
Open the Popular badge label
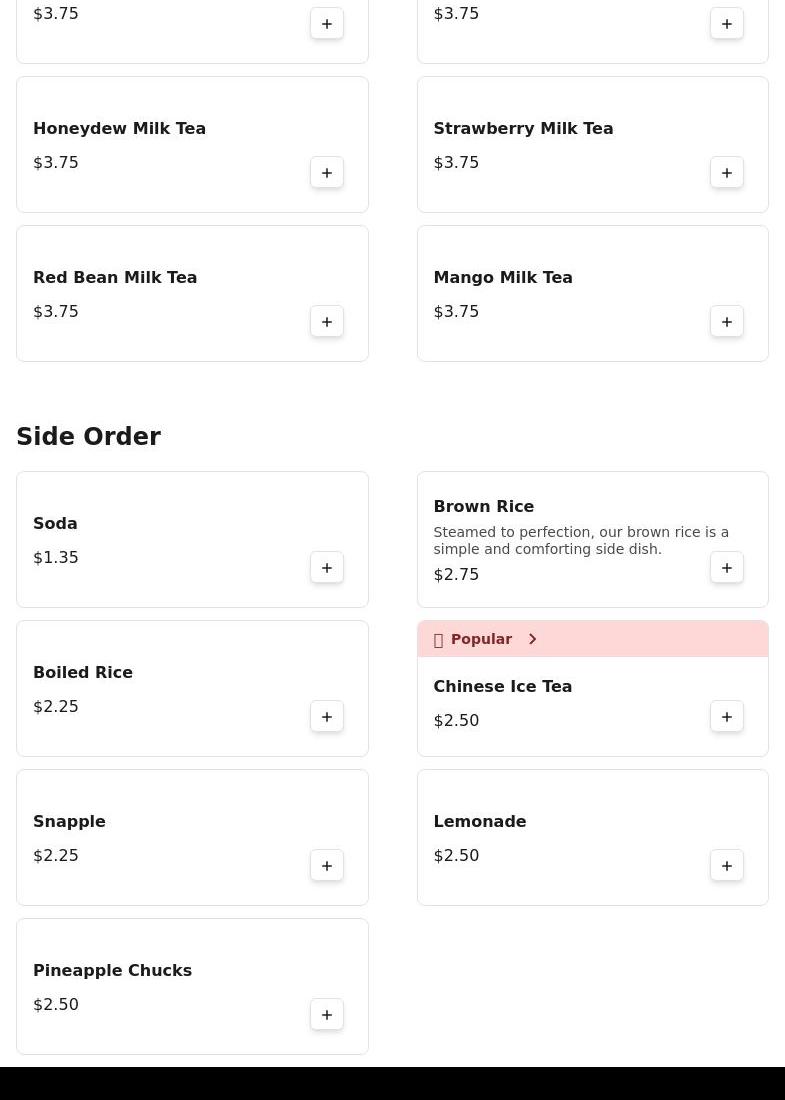(x=481, y=639)
